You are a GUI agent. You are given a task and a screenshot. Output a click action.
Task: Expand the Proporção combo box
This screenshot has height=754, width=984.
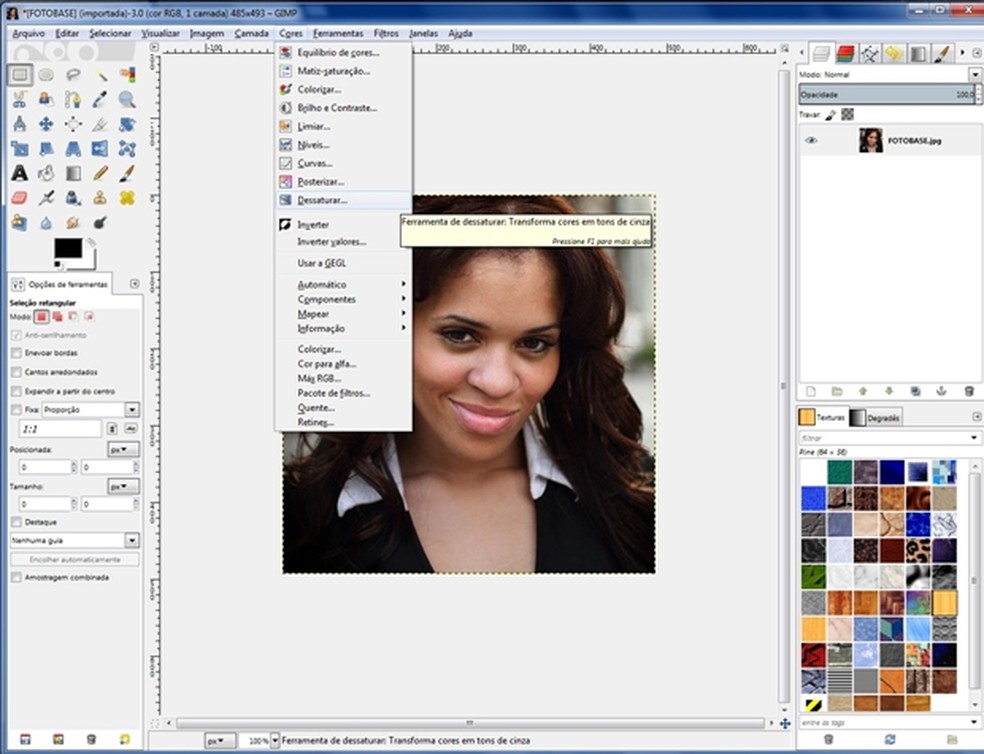132,410
